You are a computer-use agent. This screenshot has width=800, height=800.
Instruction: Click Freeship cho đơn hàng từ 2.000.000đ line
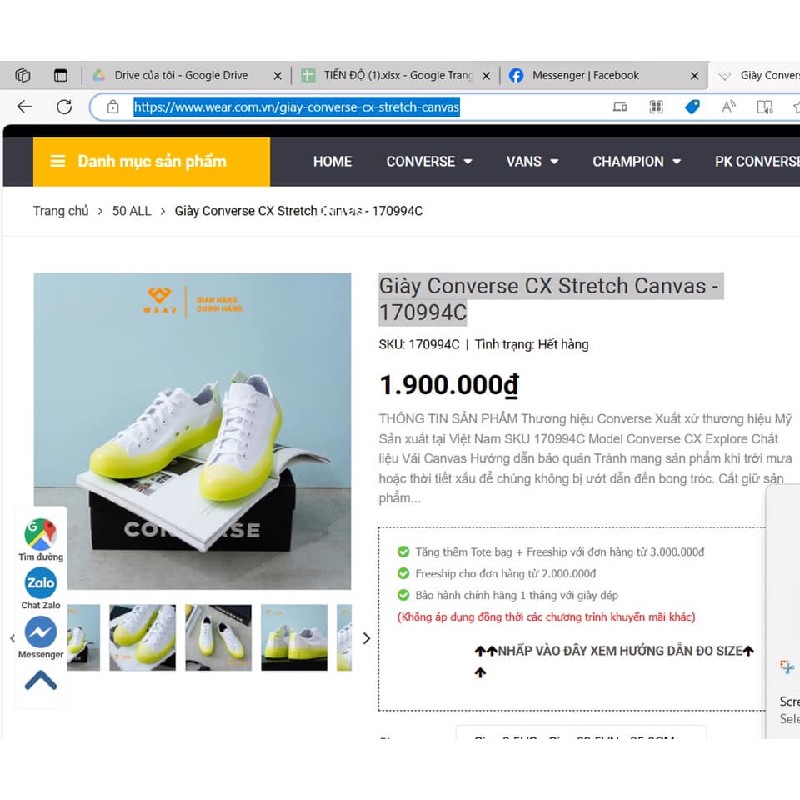pyautogui.click(x=506, y=573)
